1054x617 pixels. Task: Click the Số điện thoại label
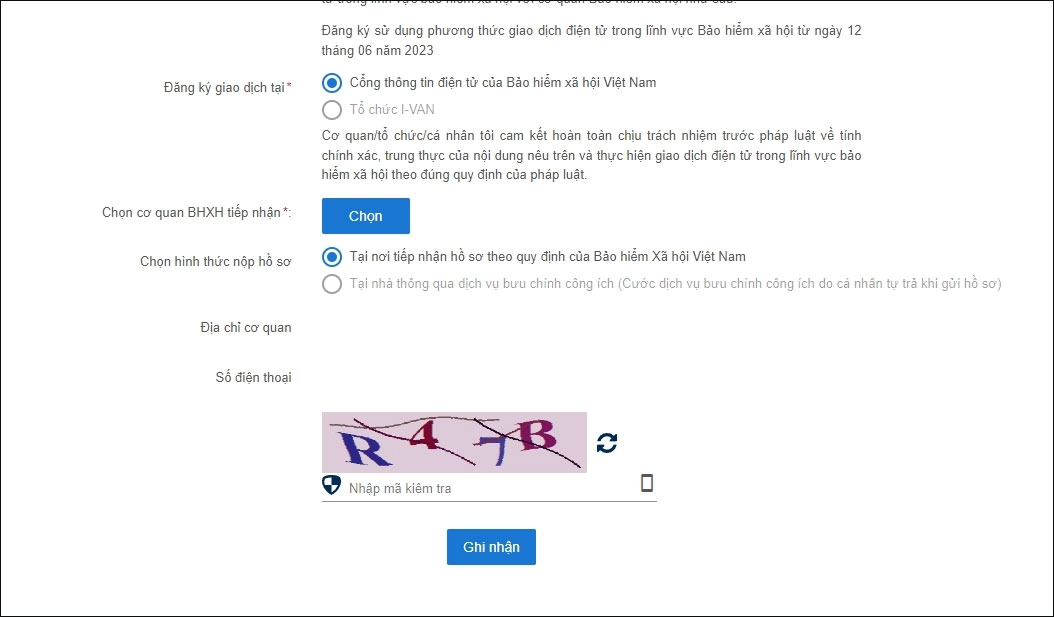(253, 377)
